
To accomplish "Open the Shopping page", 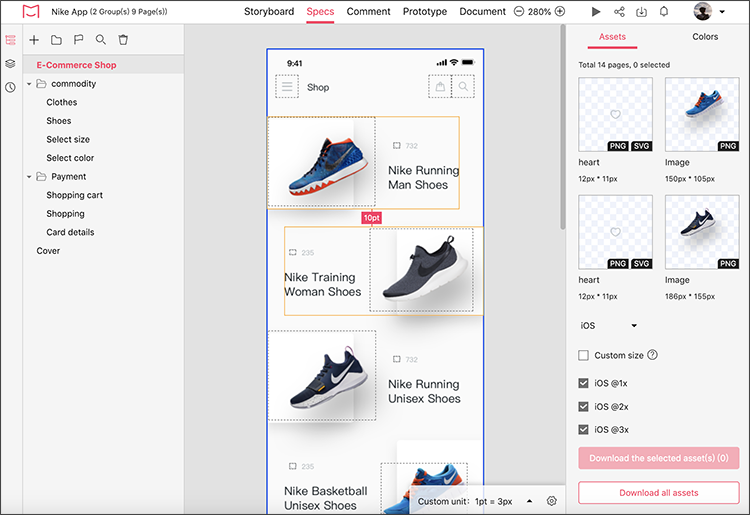I will click(66, 214).
